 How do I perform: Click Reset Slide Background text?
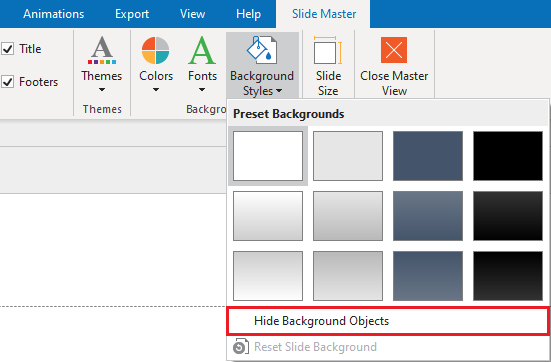315,347
